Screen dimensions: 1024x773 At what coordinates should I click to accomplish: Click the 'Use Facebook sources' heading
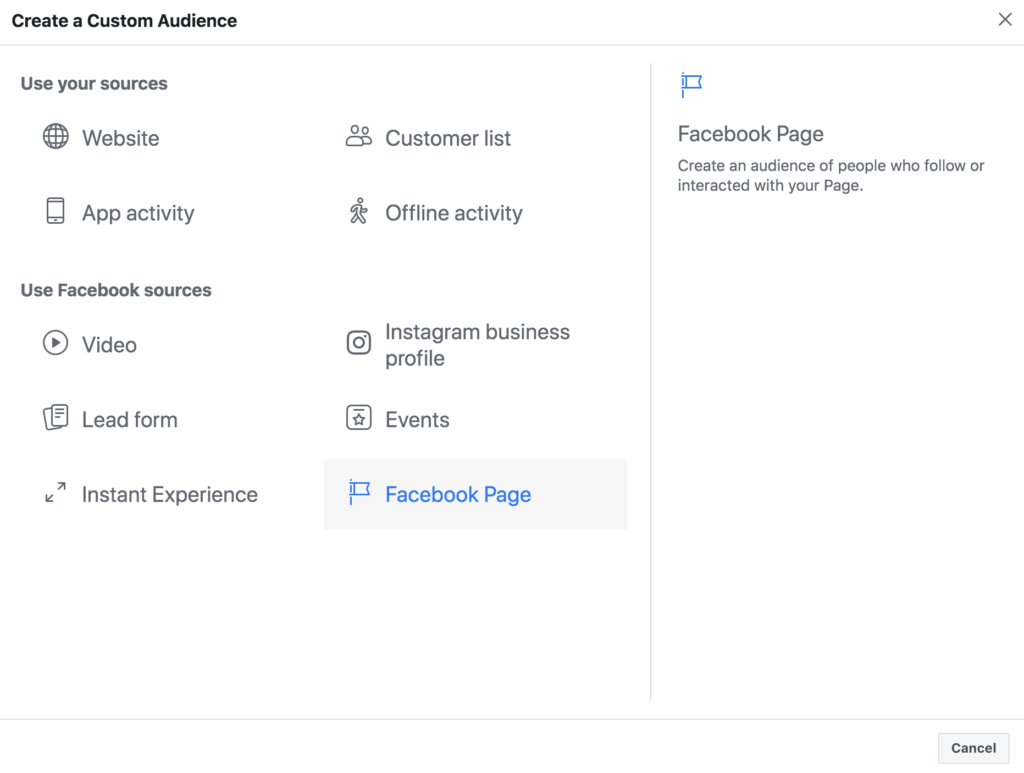coord(116,290)
